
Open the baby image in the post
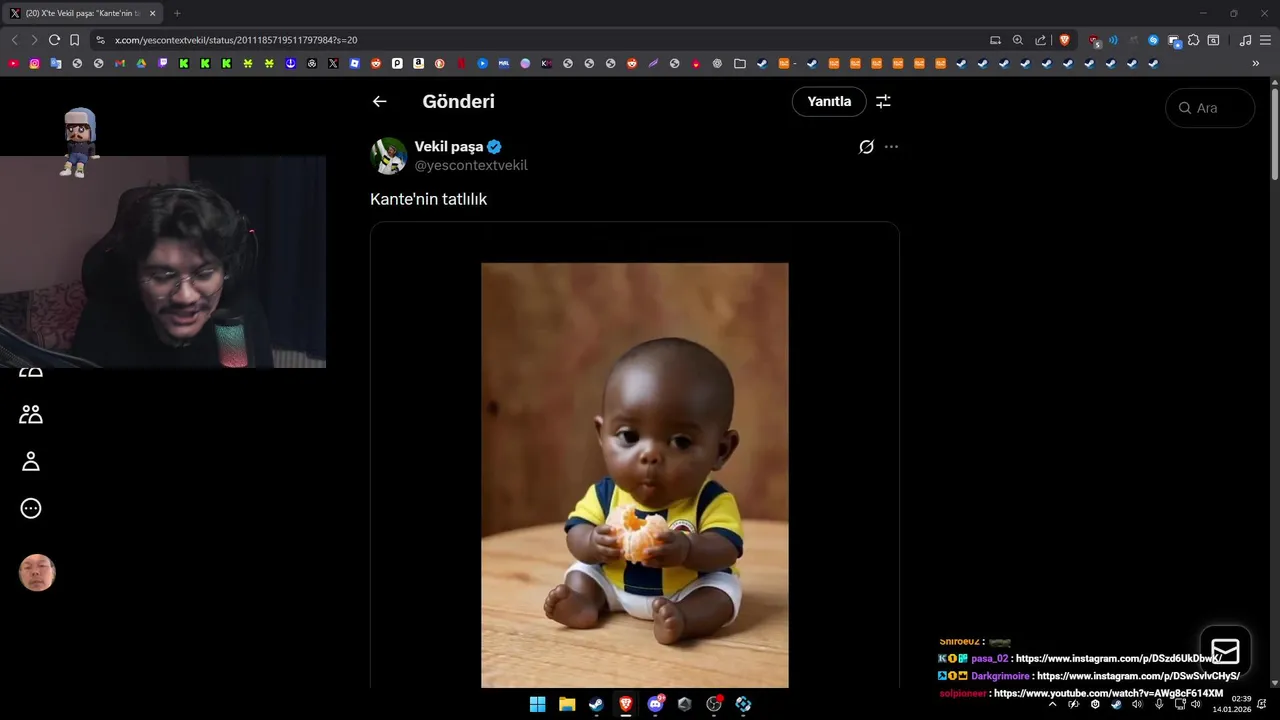point(635,475)
